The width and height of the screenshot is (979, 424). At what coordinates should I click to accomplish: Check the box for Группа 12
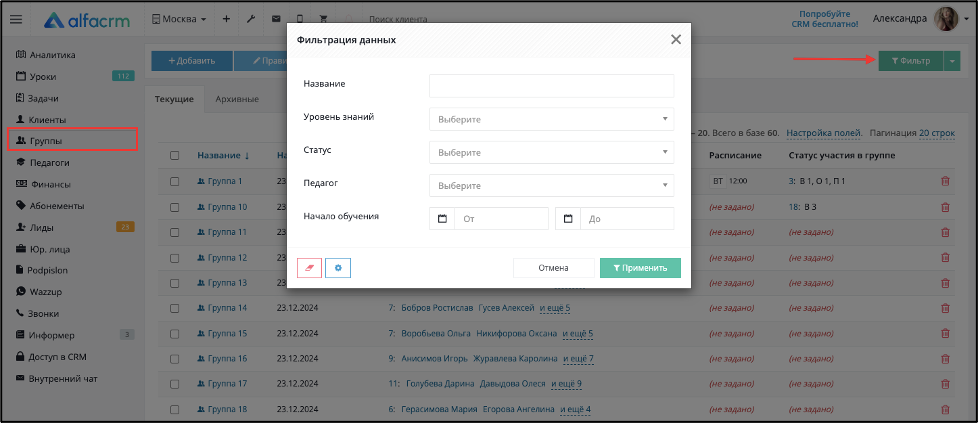tap(175, 257)
